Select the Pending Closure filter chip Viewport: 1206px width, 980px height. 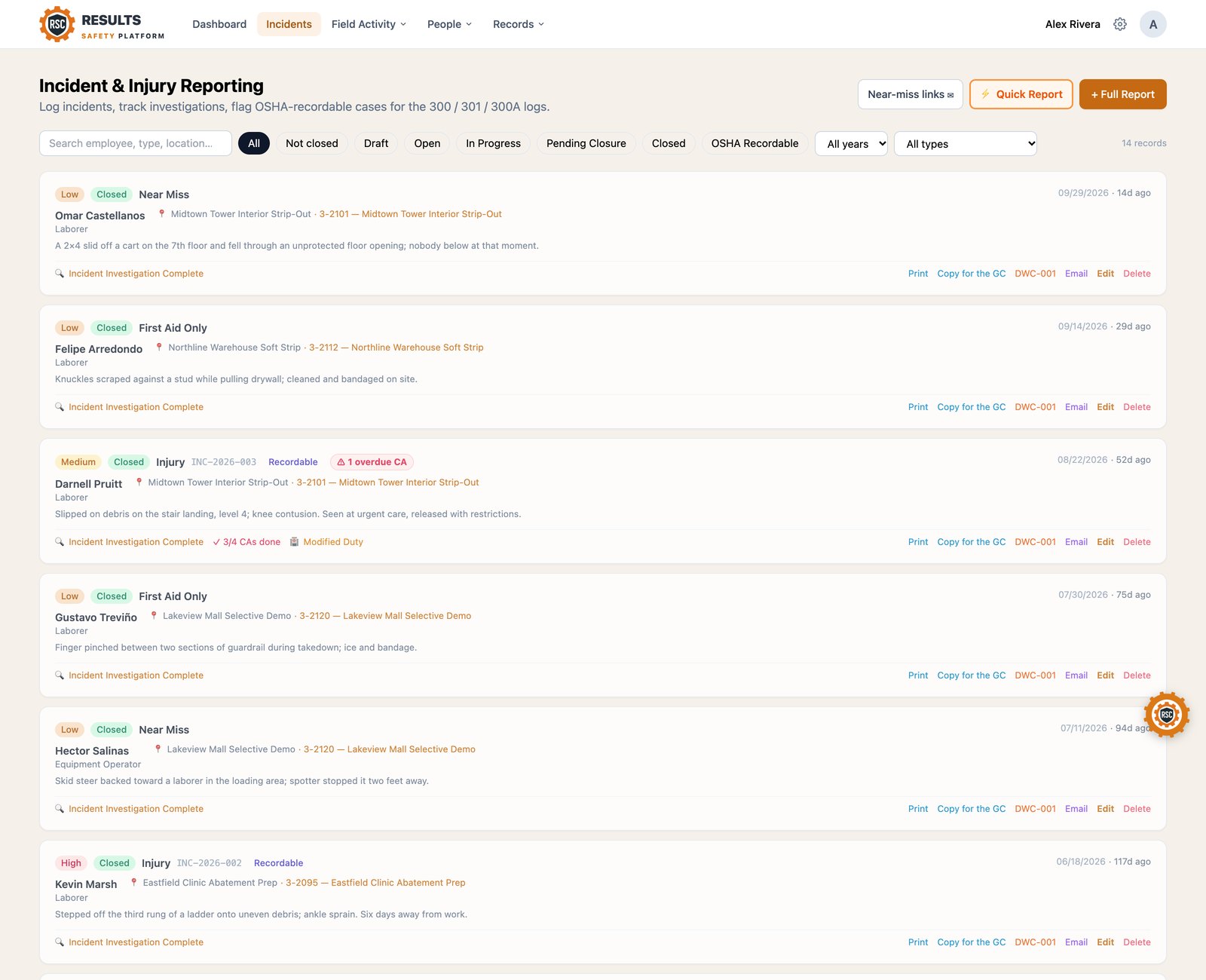point(586,143)
